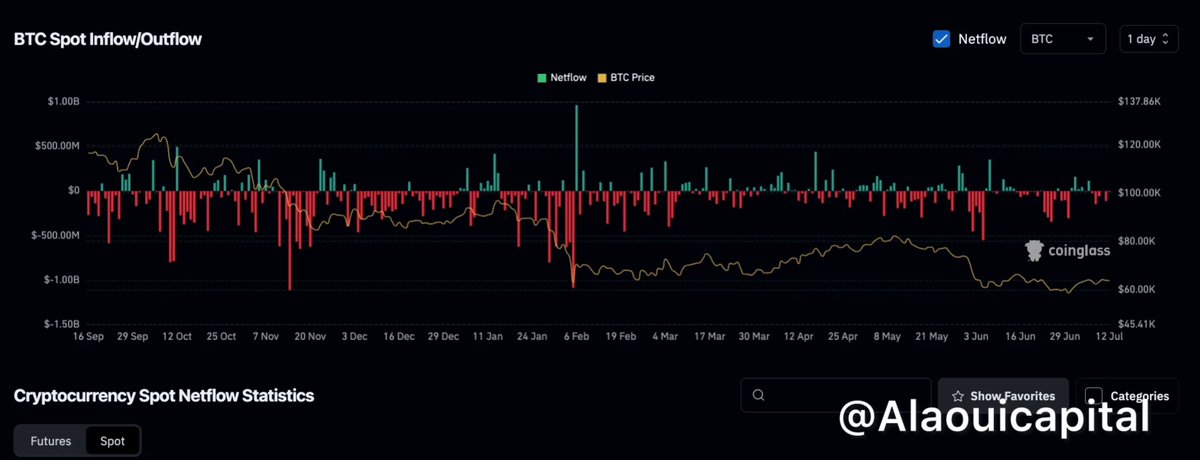The image size is (1200, 460).
Task: Click into the search input field
Action: (x=835, y=395)
